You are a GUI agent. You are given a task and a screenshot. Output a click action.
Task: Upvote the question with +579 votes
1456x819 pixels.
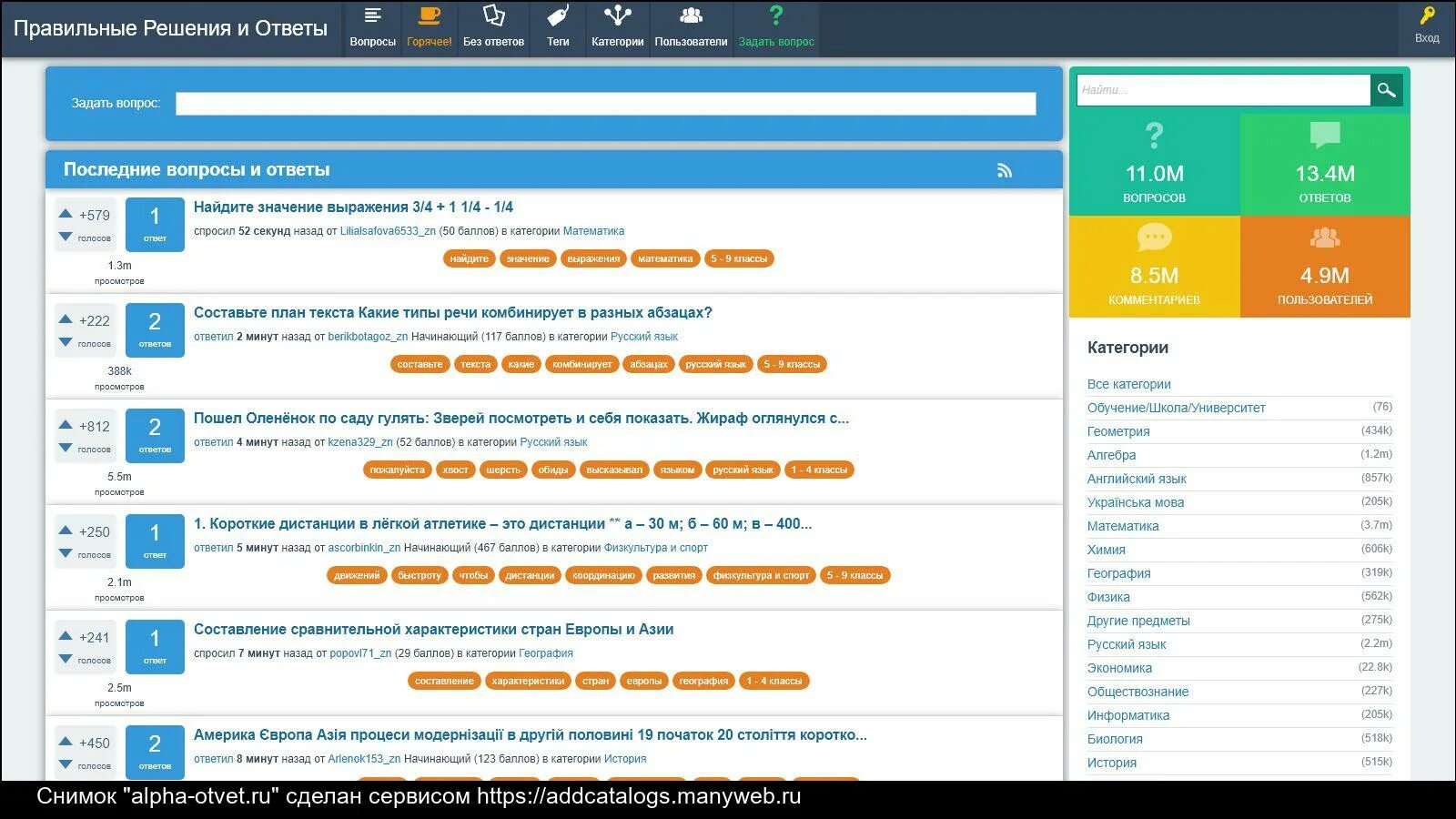[x=66, y=214]
